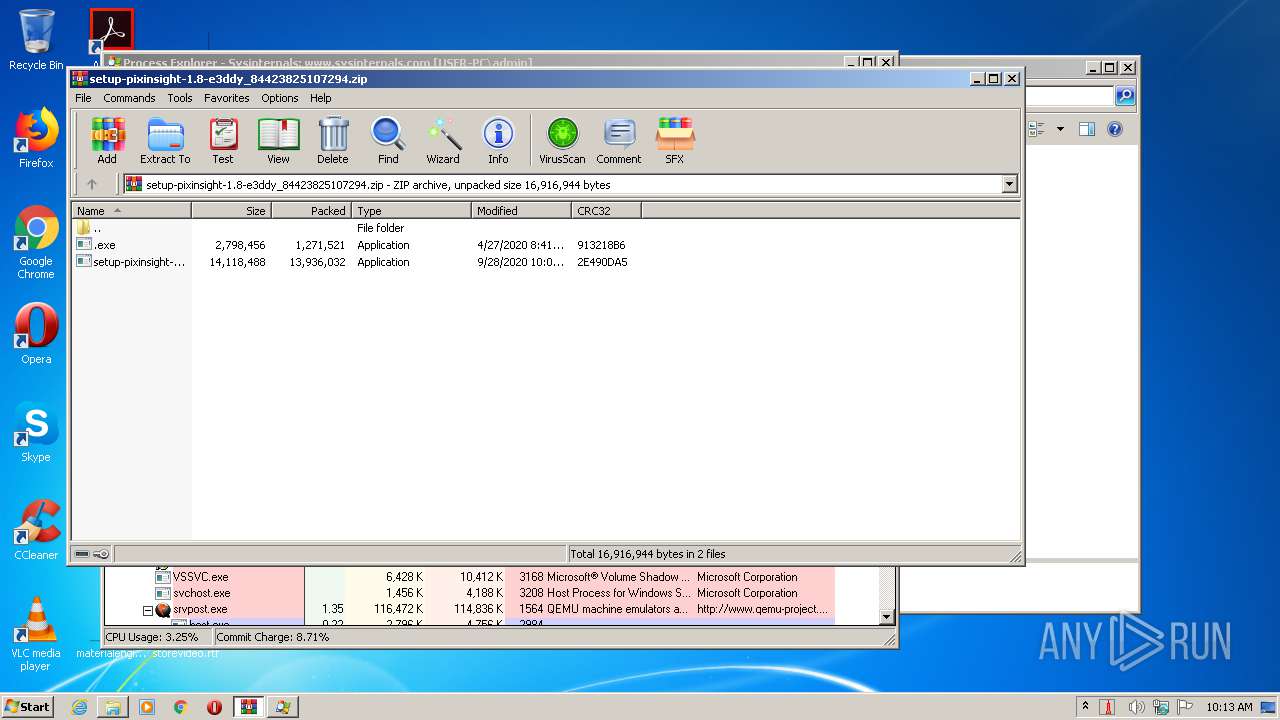Open the Commands menu
Viewport: 1280px width, 720px height.
point(129,98)
